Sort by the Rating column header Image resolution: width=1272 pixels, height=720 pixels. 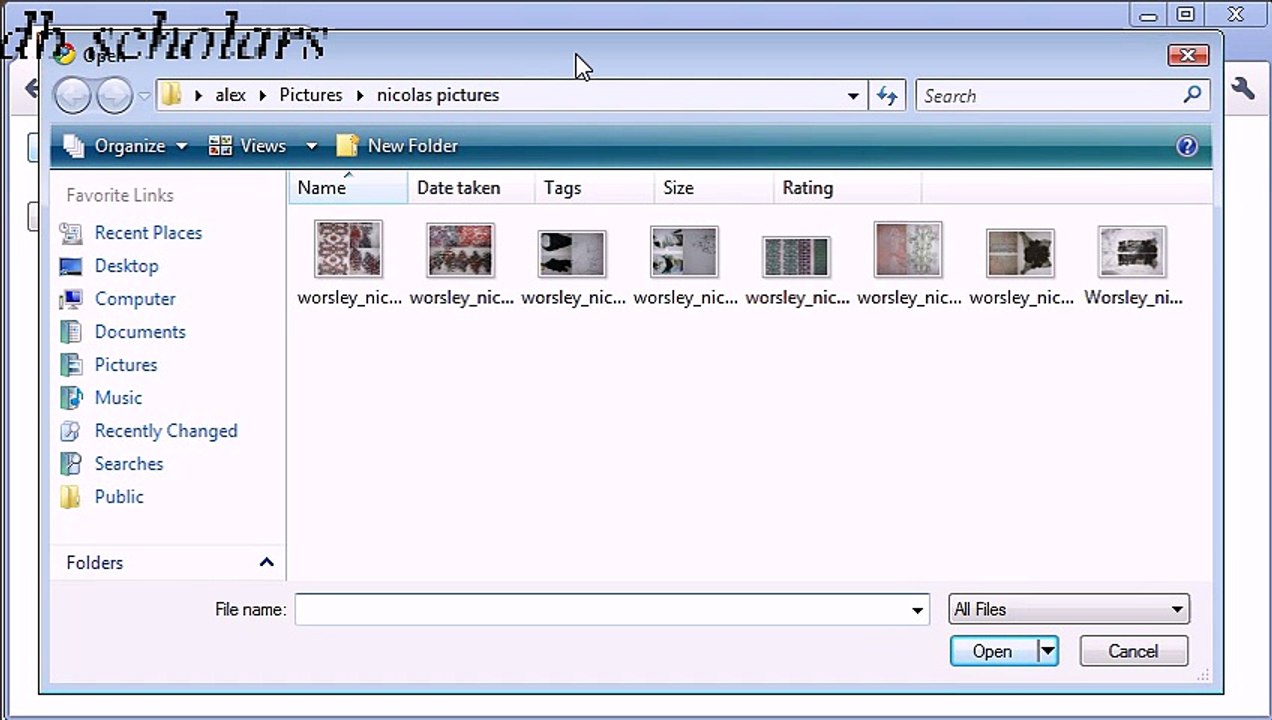click(846, 188)
